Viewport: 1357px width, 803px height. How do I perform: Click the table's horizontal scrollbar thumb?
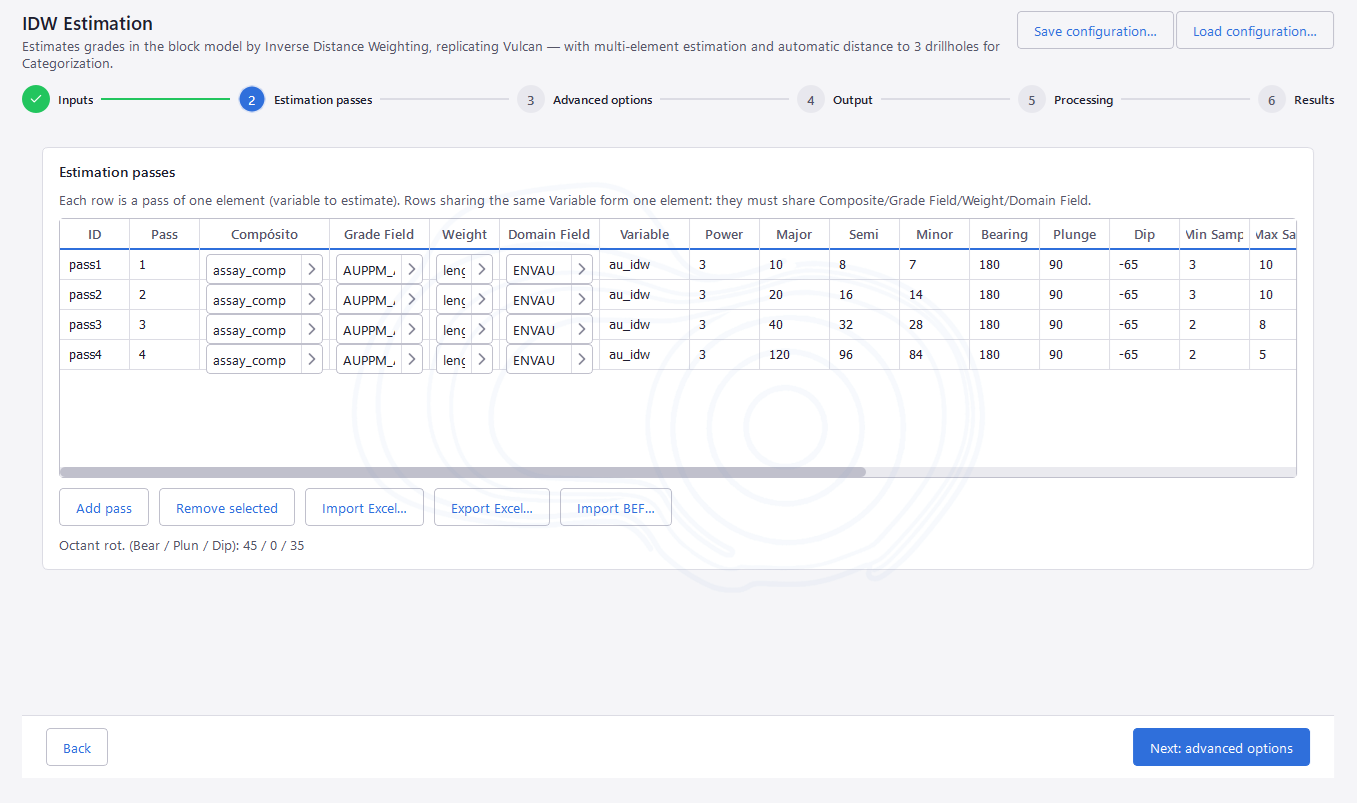click(x=463, y=472)
